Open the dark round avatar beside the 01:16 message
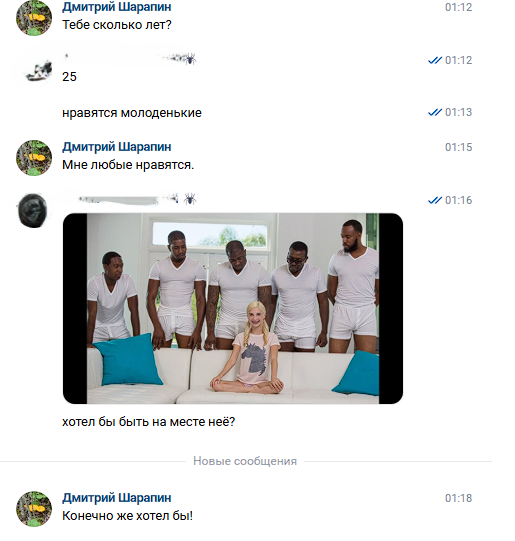The height and width of the screenshot is (541, 515). click(x=32, y=210)
